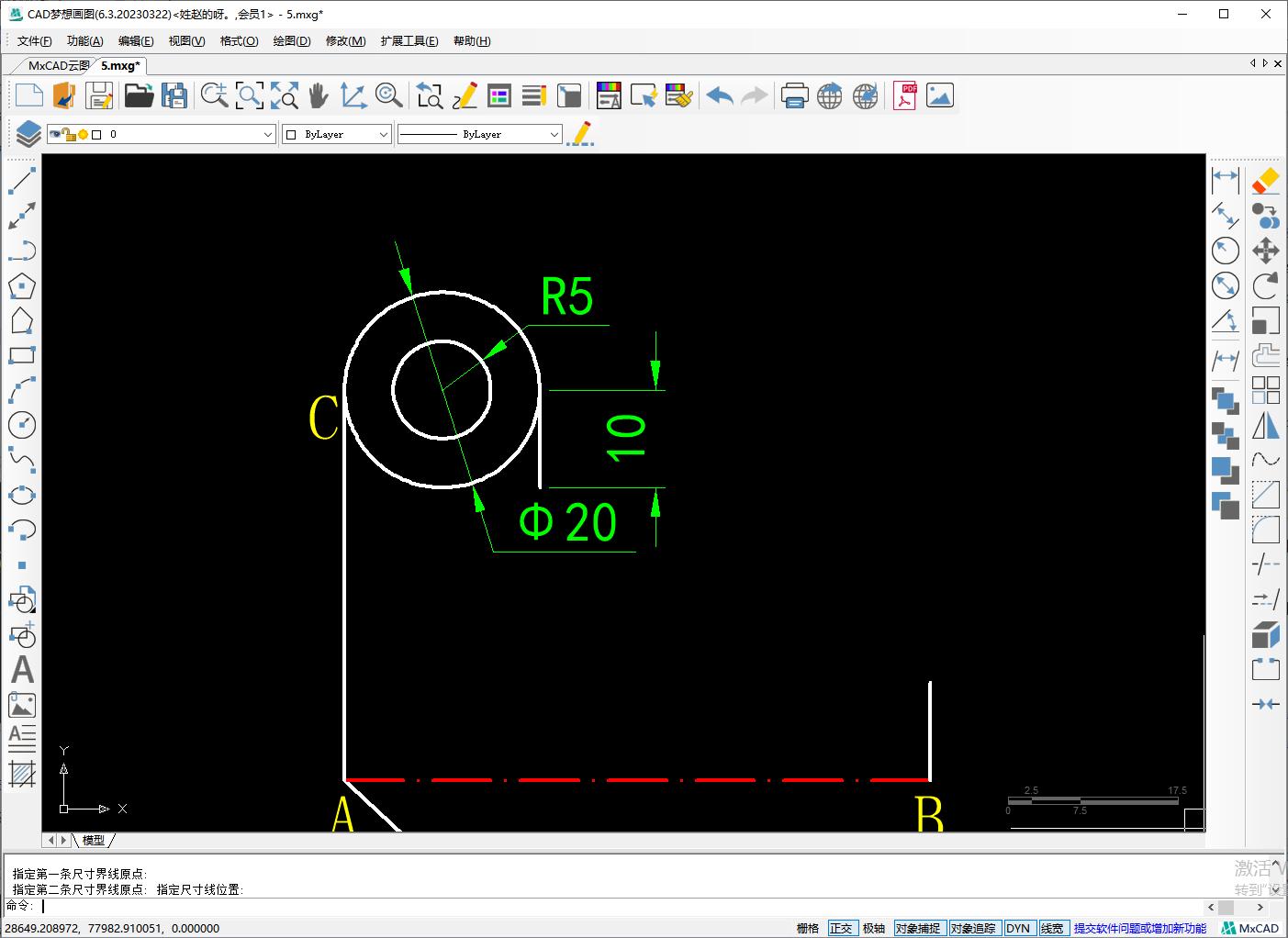The height and width of the screenshot is (938, 1288).
Task: Toggle 正交 orthogonal mode
Action: pos(842,927)
